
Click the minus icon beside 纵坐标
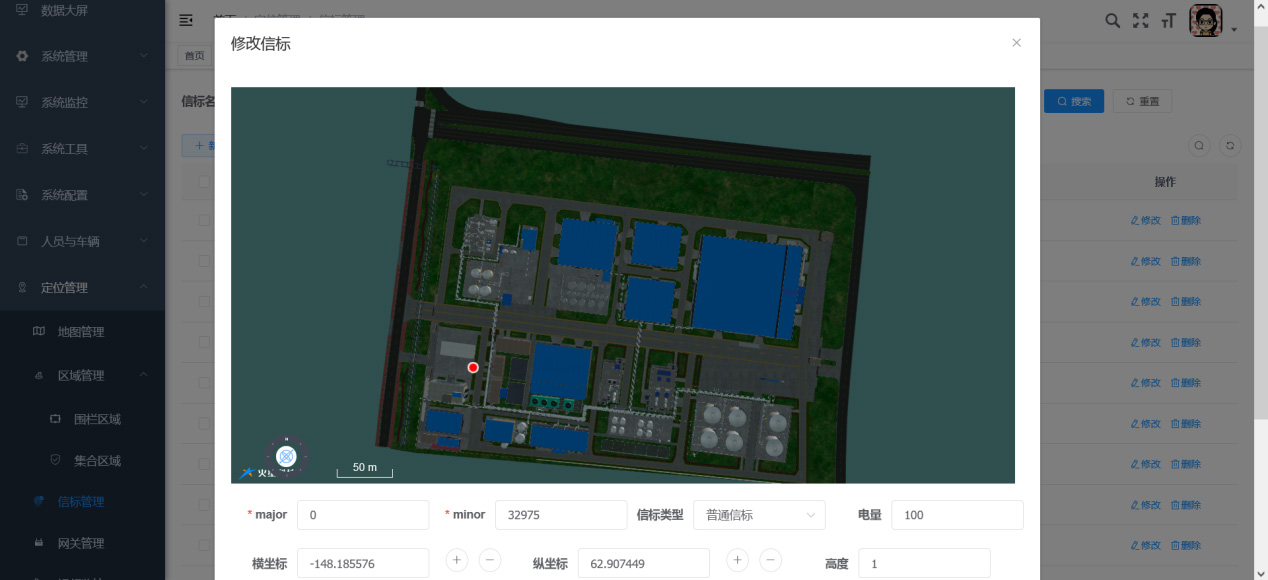pyautogui.click(x=771, y=560)
